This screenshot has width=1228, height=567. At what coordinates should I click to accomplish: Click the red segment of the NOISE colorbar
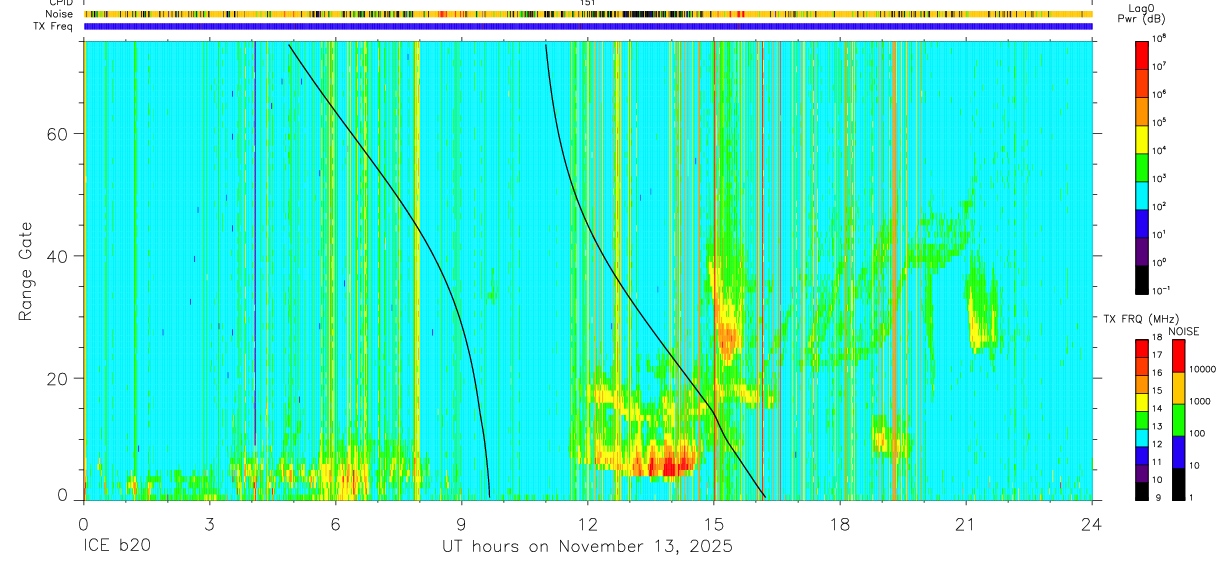(x=1178, y=356)
